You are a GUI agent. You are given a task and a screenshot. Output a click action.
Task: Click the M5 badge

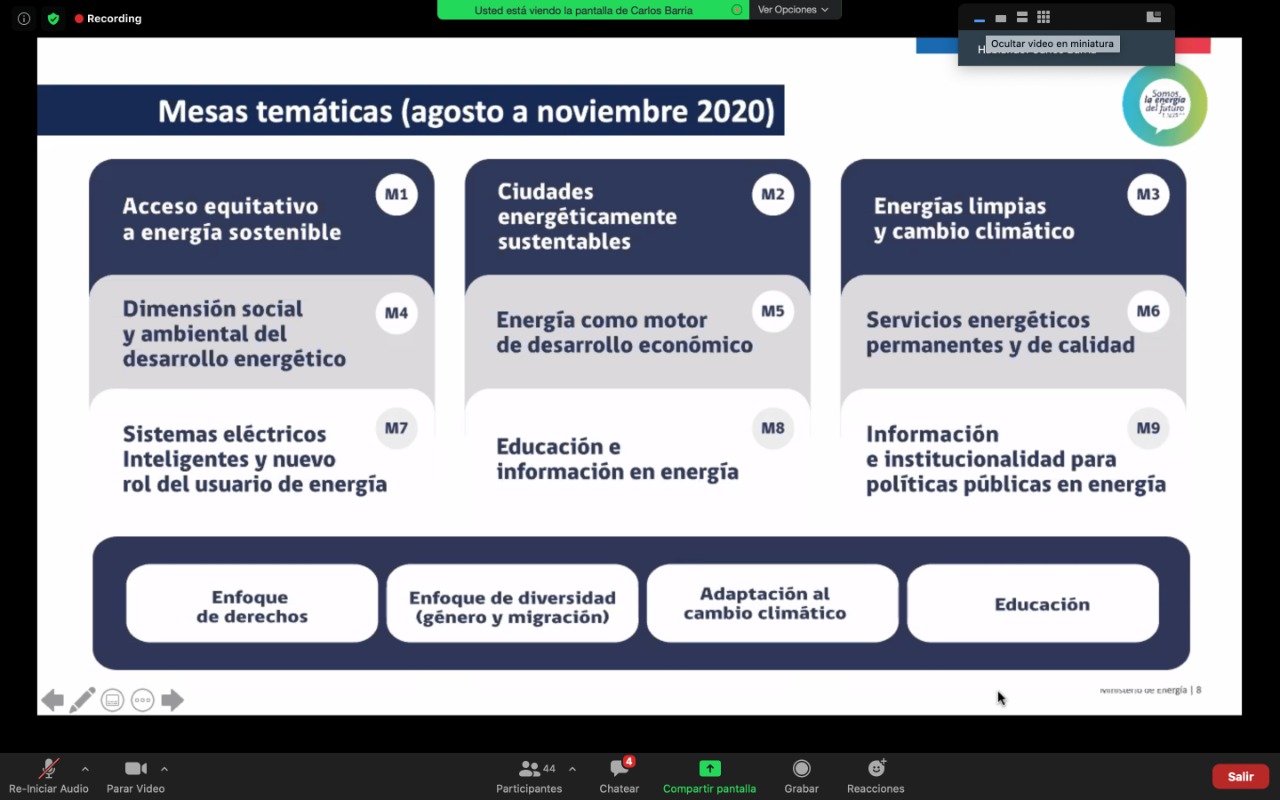772,311
